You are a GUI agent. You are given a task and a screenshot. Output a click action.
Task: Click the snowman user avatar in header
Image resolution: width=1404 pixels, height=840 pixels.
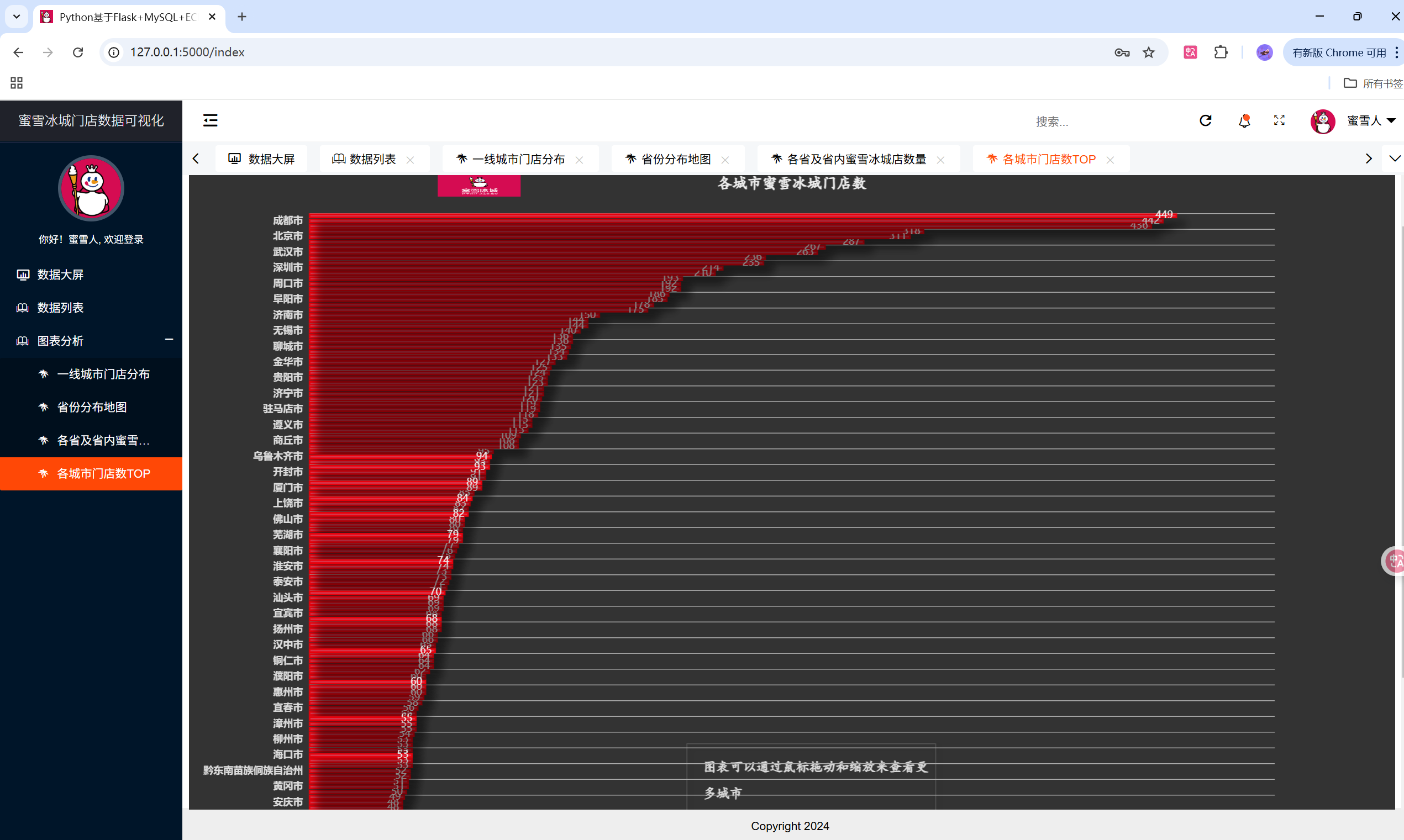[x=1322, y=121]
